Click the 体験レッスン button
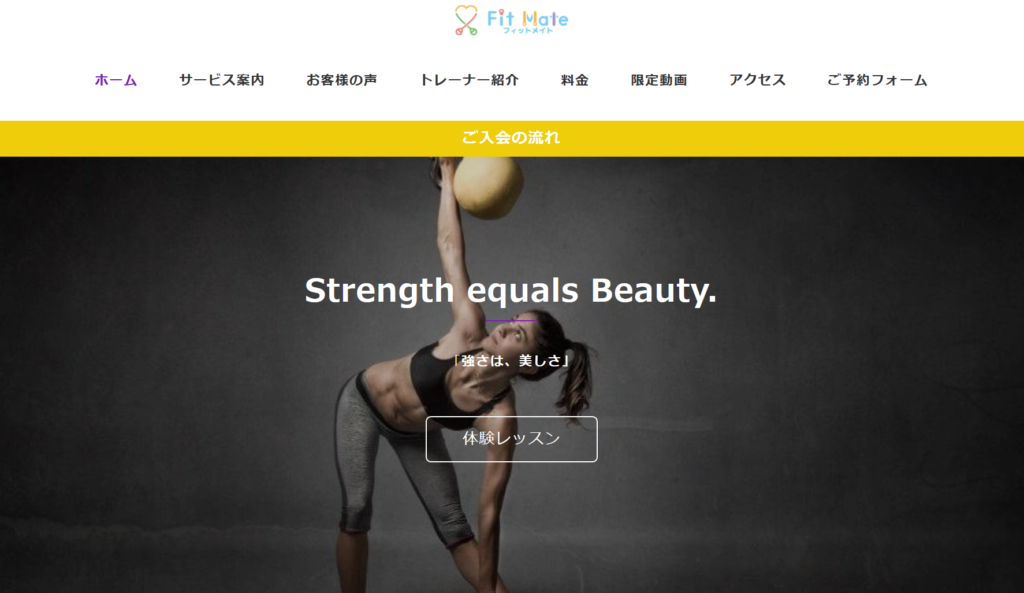Viewport: 1024px width, 593px height. coord(511,439)
